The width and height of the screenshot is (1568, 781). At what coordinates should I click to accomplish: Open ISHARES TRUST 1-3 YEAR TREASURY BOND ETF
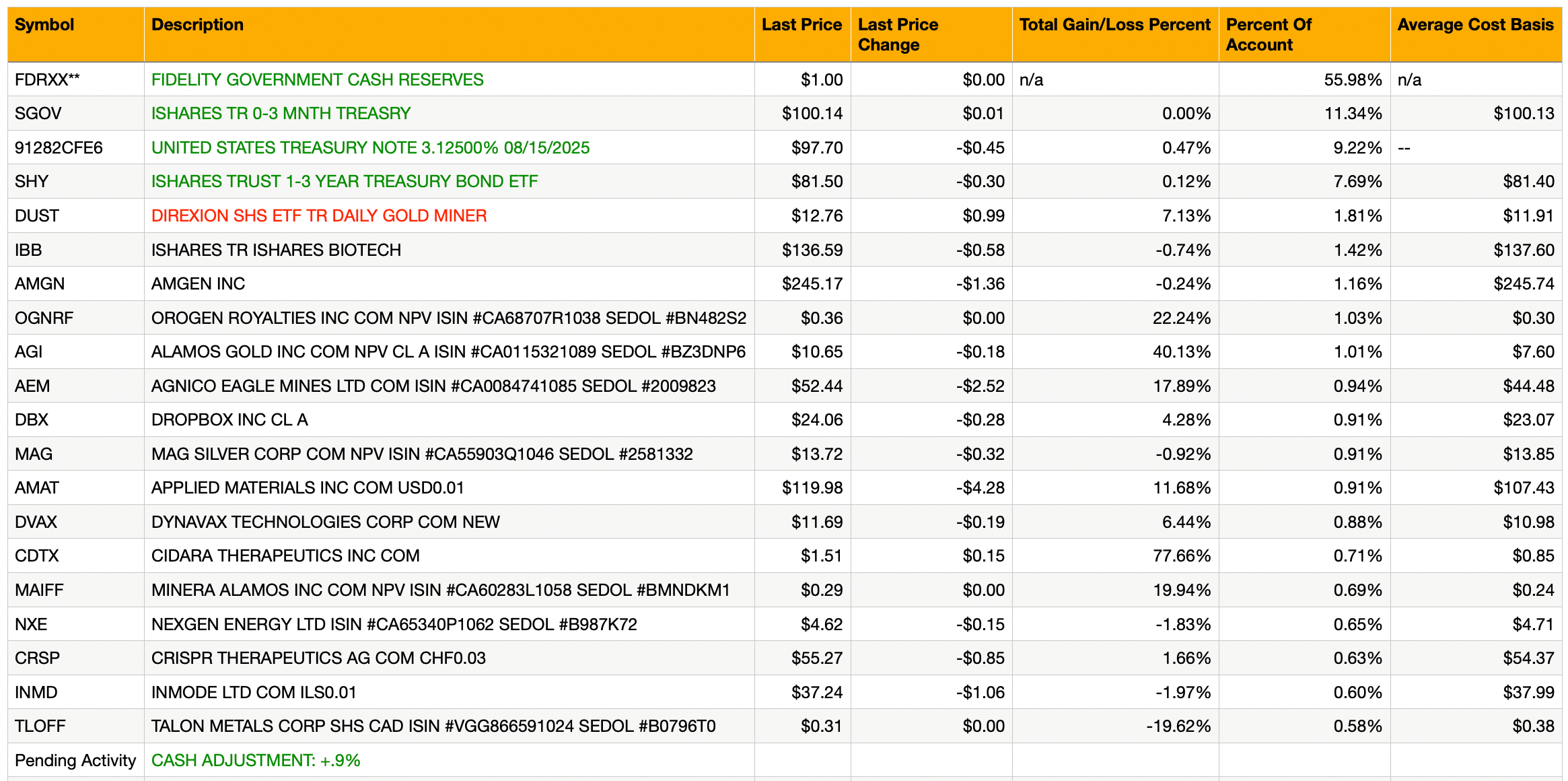(x=345, y=182)
